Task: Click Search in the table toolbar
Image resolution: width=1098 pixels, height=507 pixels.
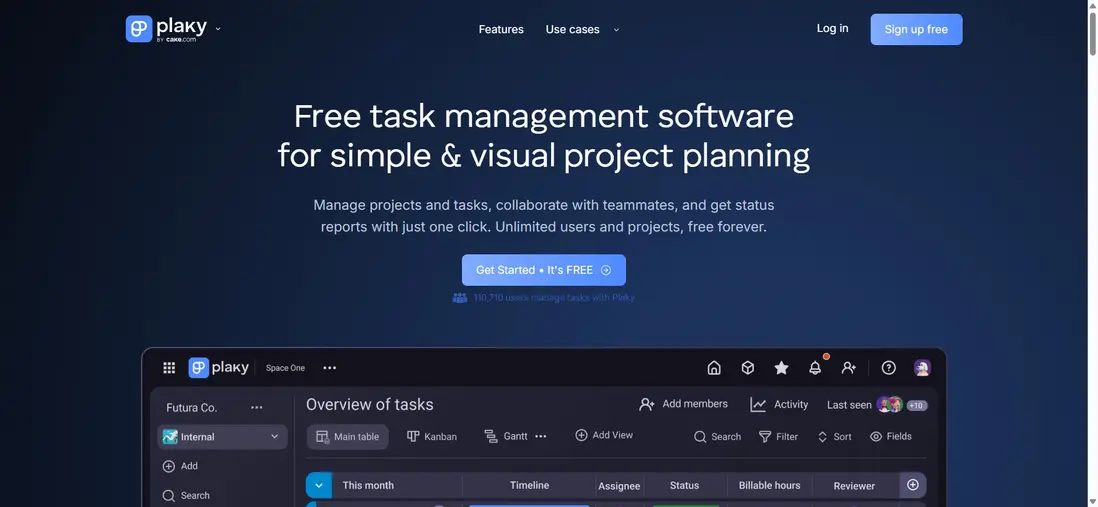Action: [718, 437]
